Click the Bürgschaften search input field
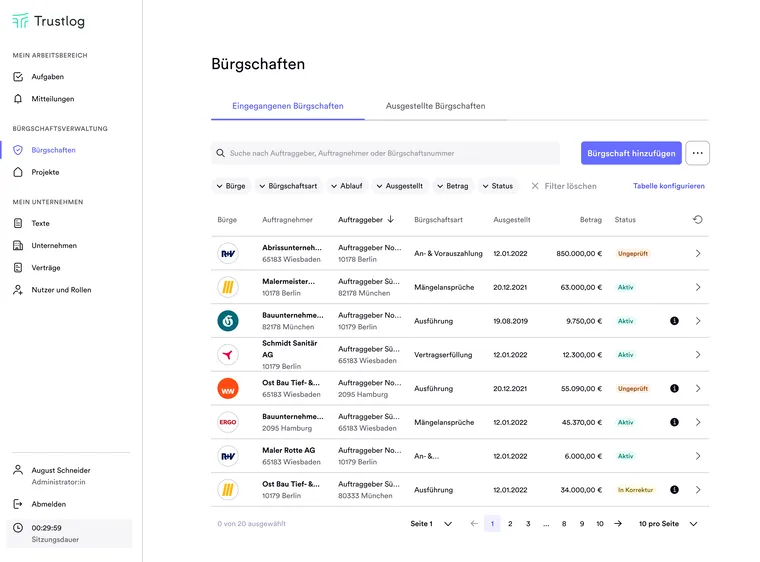Viewport: 760px width, 562px height. [390, 153]
